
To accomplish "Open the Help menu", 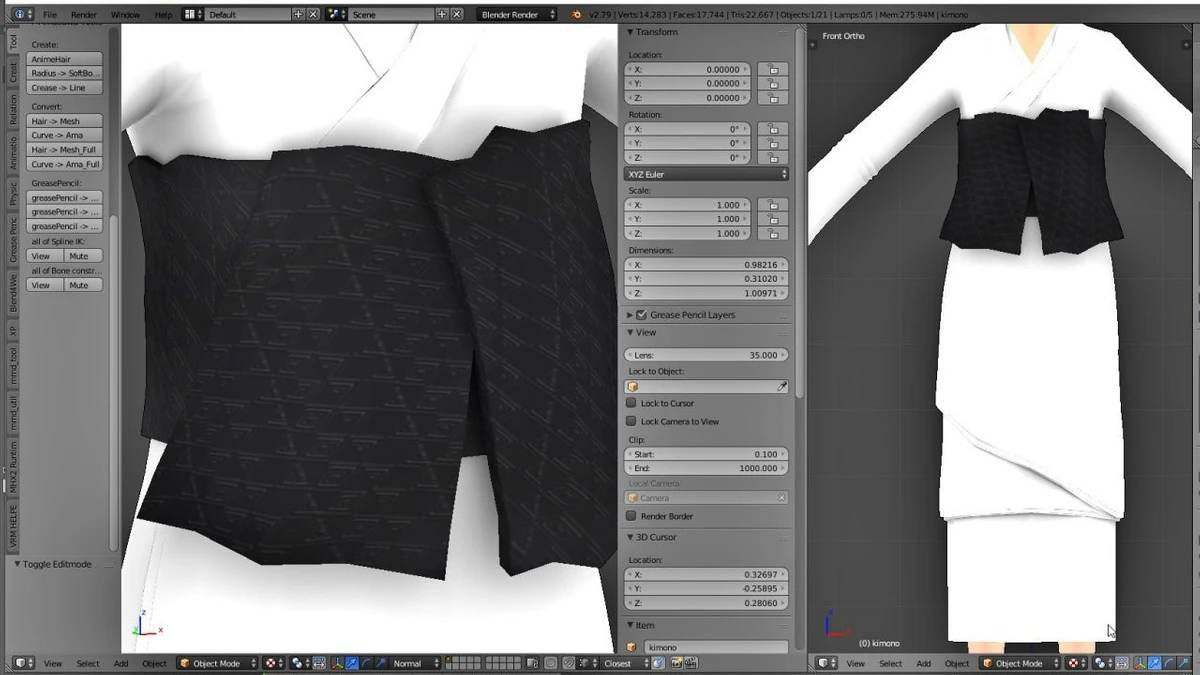I will click(x=163, y=15).
